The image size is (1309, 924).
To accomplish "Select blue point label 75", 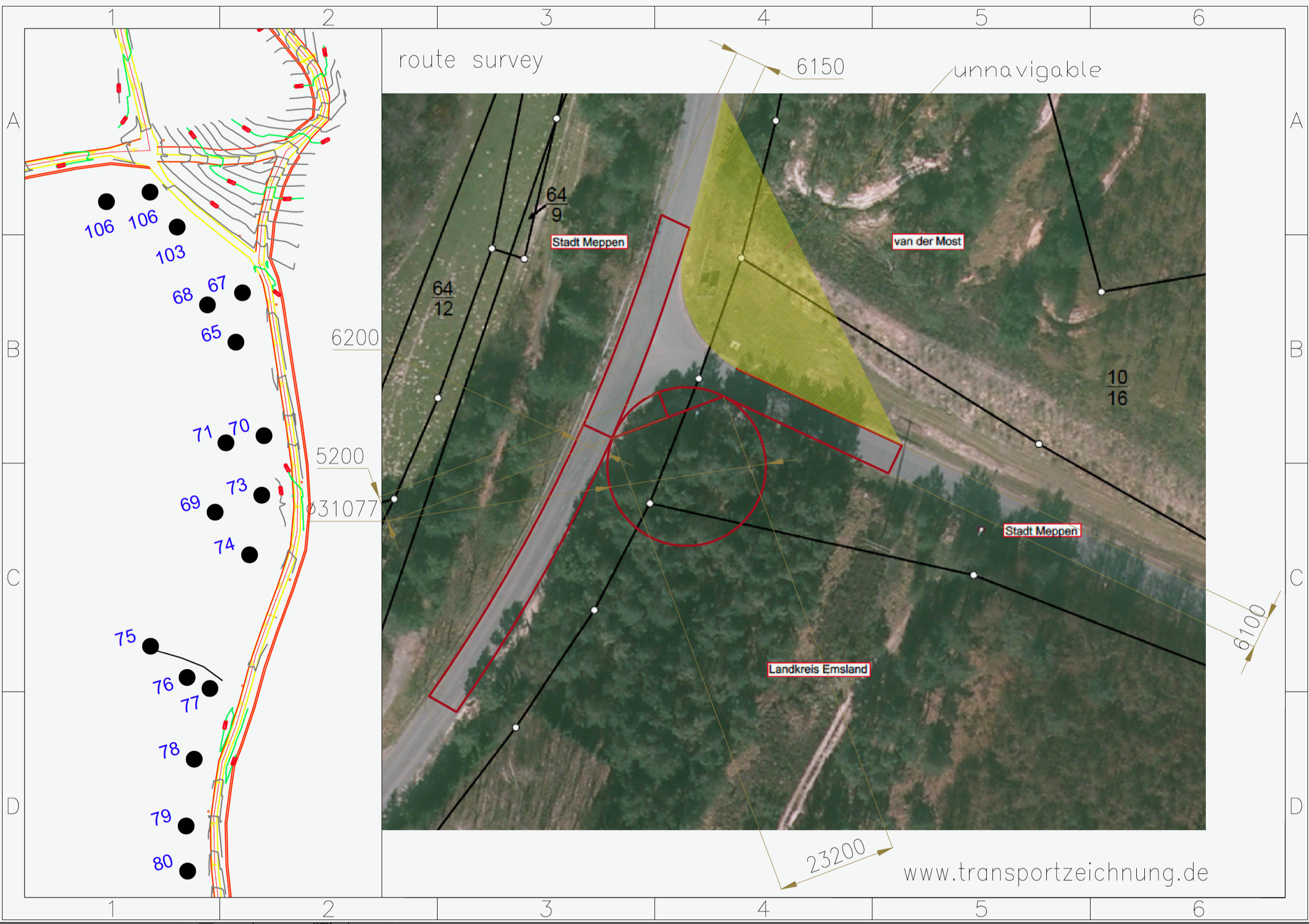I will coord(125,637).
